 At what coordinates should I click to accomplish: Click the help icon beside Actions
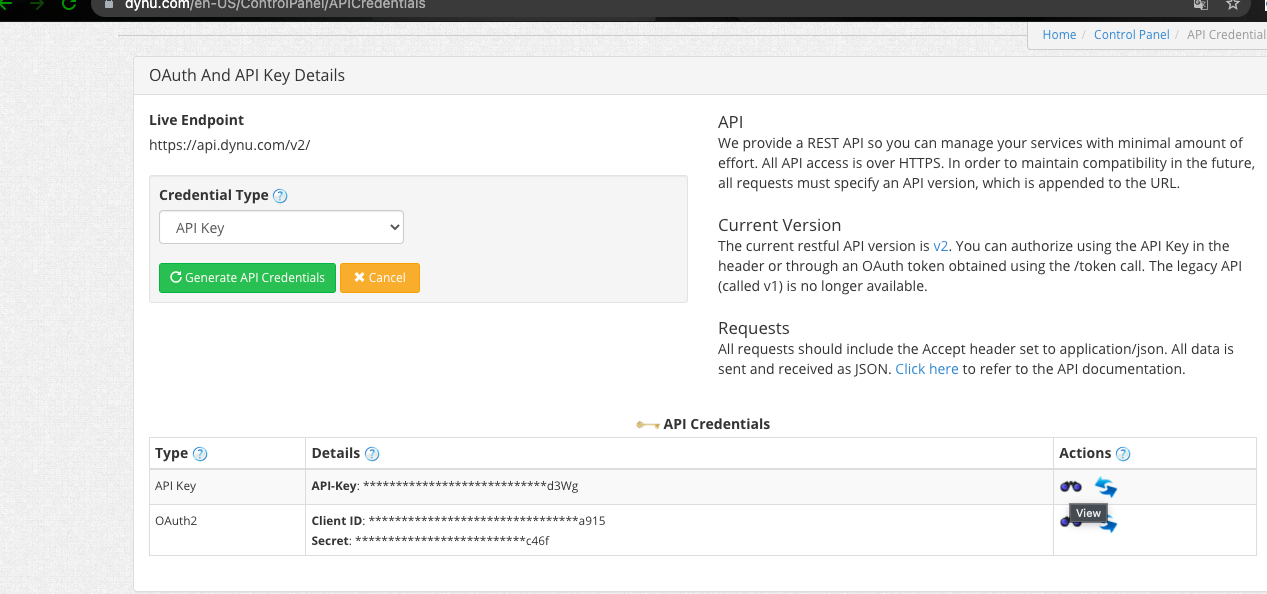1123,454
